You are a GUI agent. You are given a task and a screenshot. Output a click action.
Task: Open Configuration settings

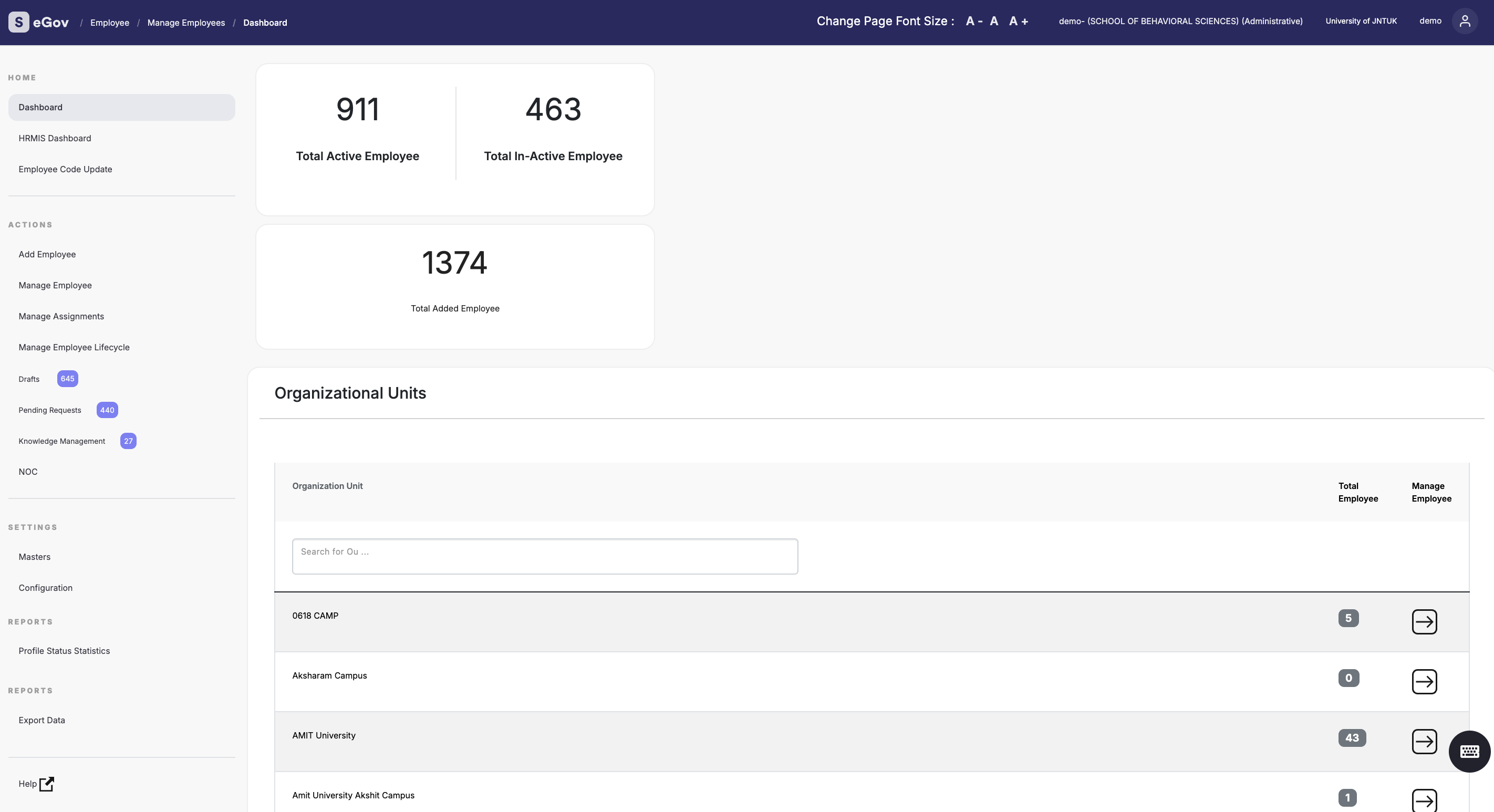pos(45,588)
